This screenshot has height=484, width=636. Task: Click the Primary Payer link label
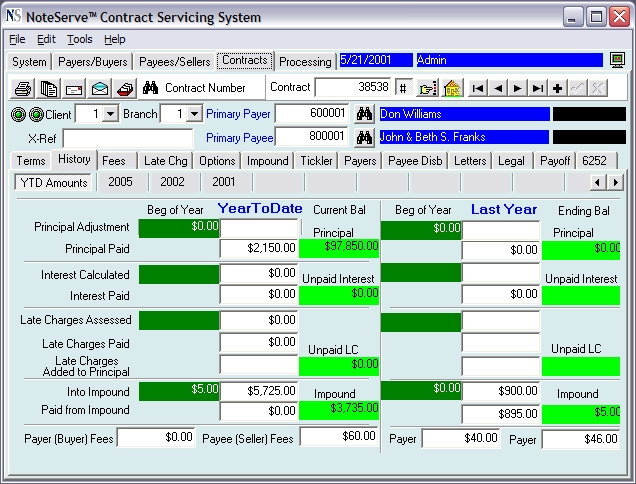coord(238,114)
